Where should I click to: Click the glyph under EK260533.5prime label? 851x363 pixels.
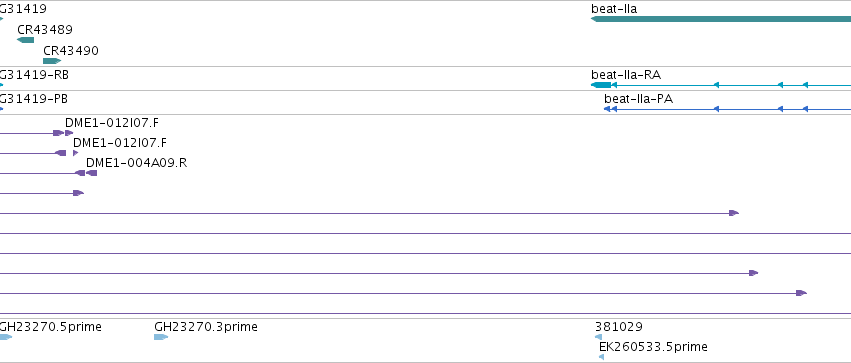601,356
